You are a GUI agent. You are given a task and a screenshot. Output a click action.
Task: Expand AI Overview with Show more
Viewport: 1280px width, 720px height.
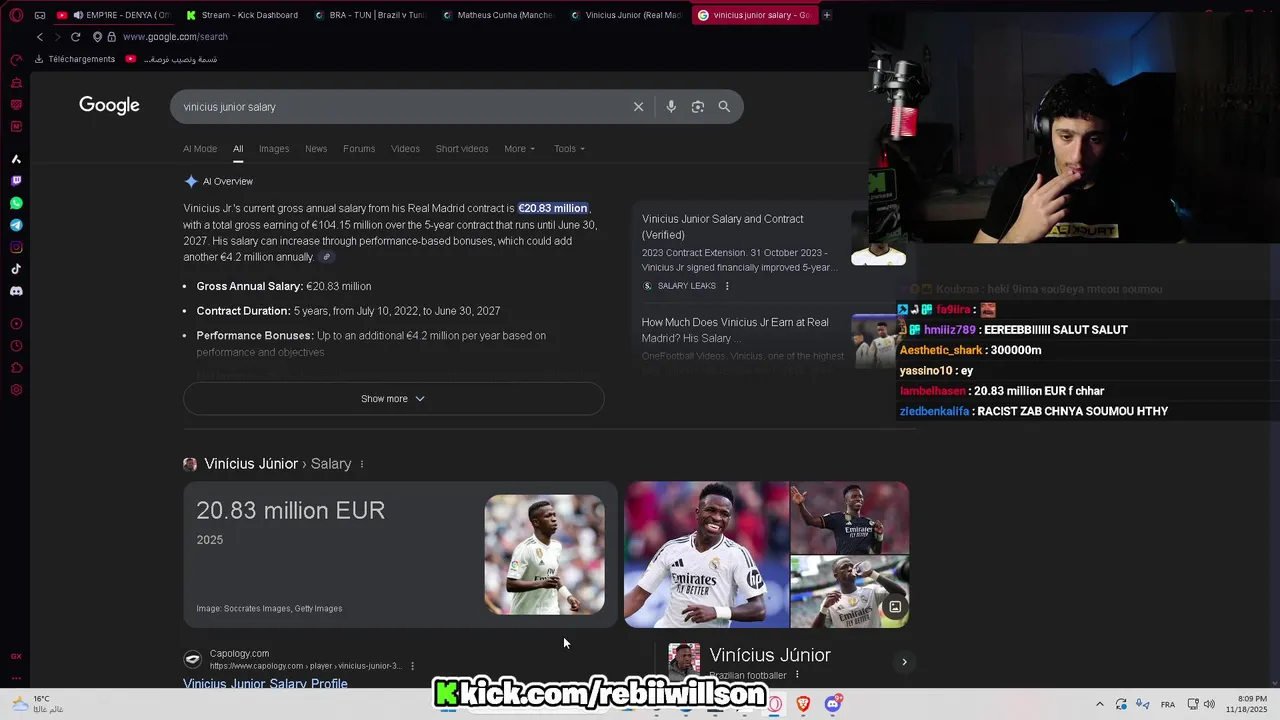[x=393, y=398]
